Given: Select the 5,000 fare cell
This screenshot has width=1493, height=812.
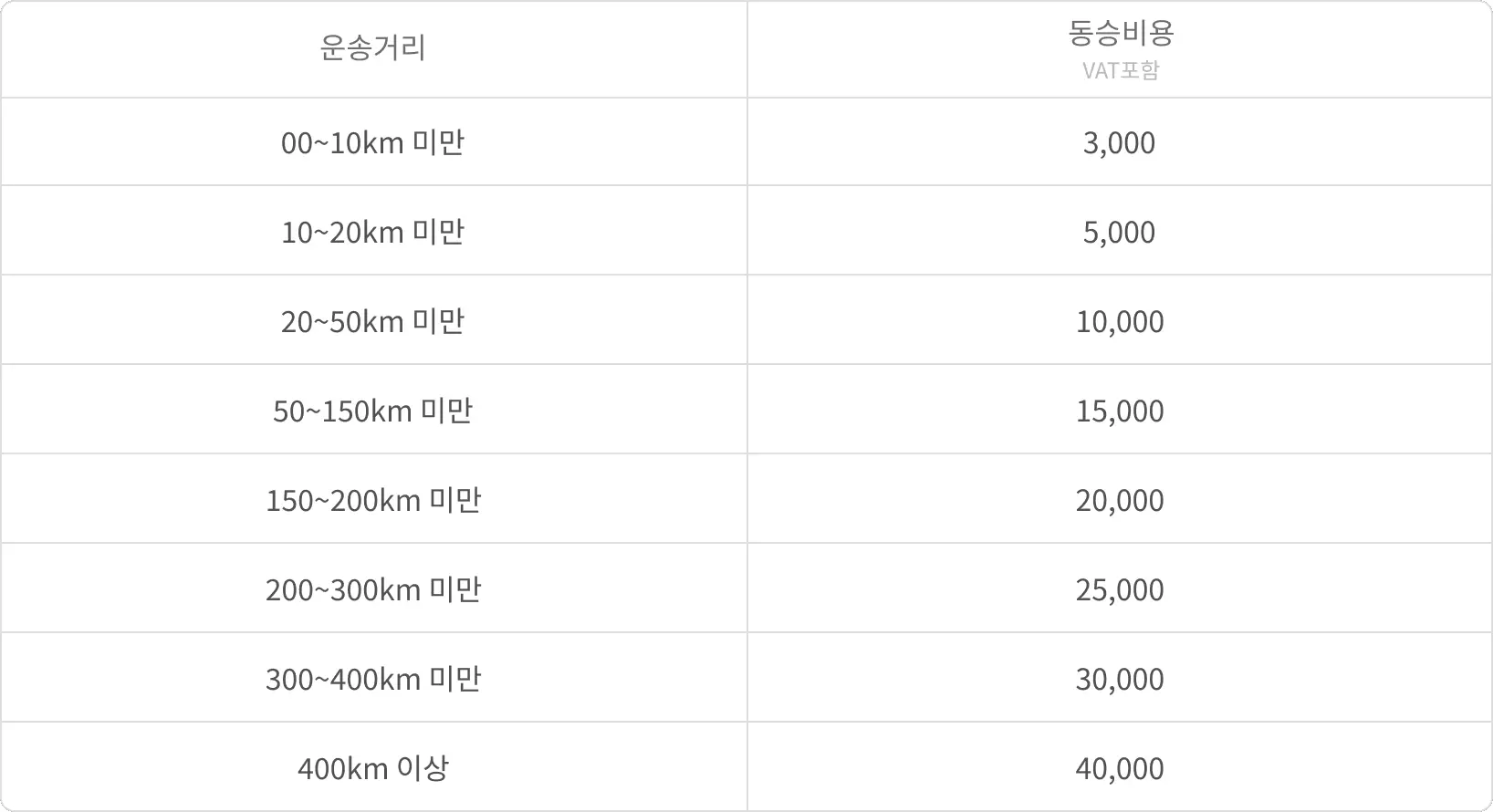Looking at the screenshot, I should click(1120, 232).
